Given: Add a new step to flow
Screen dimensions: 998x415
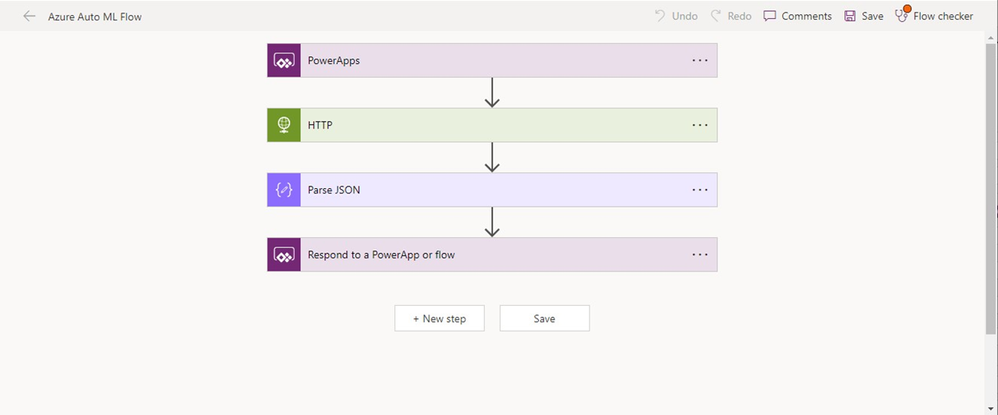Looking at the screenshot, I should (439, 318).
